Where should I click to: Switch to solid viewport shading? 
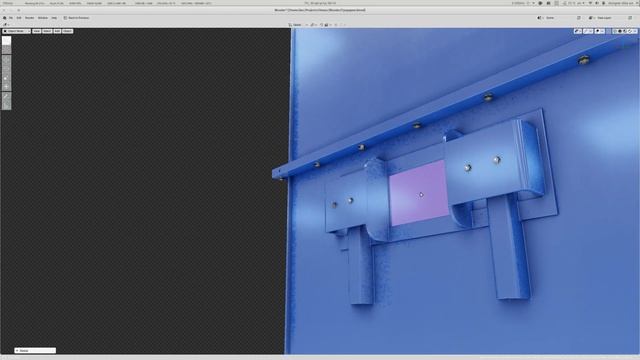point(620,31)
